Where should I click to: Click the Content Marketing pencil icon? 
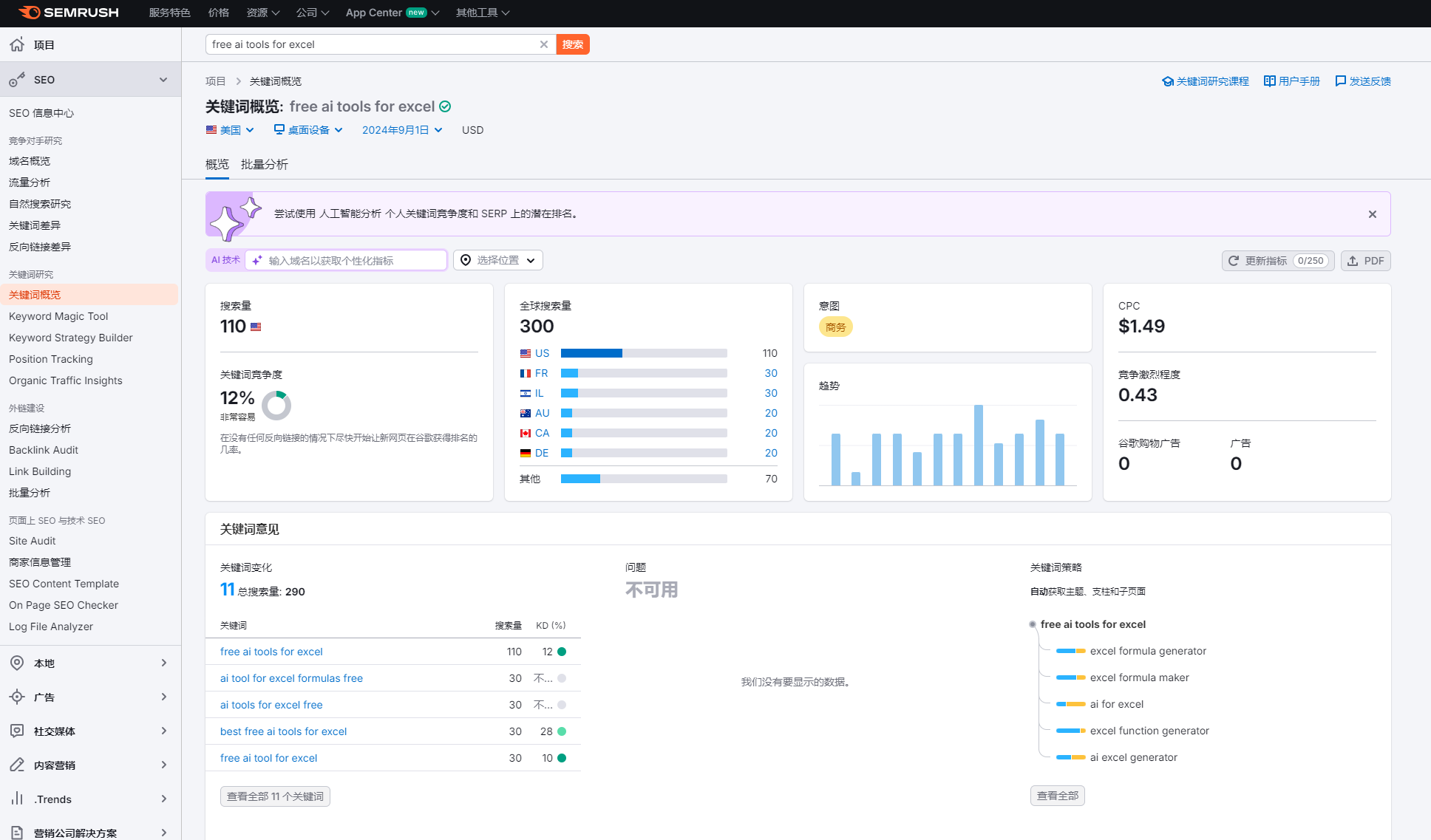coord(17,765)
